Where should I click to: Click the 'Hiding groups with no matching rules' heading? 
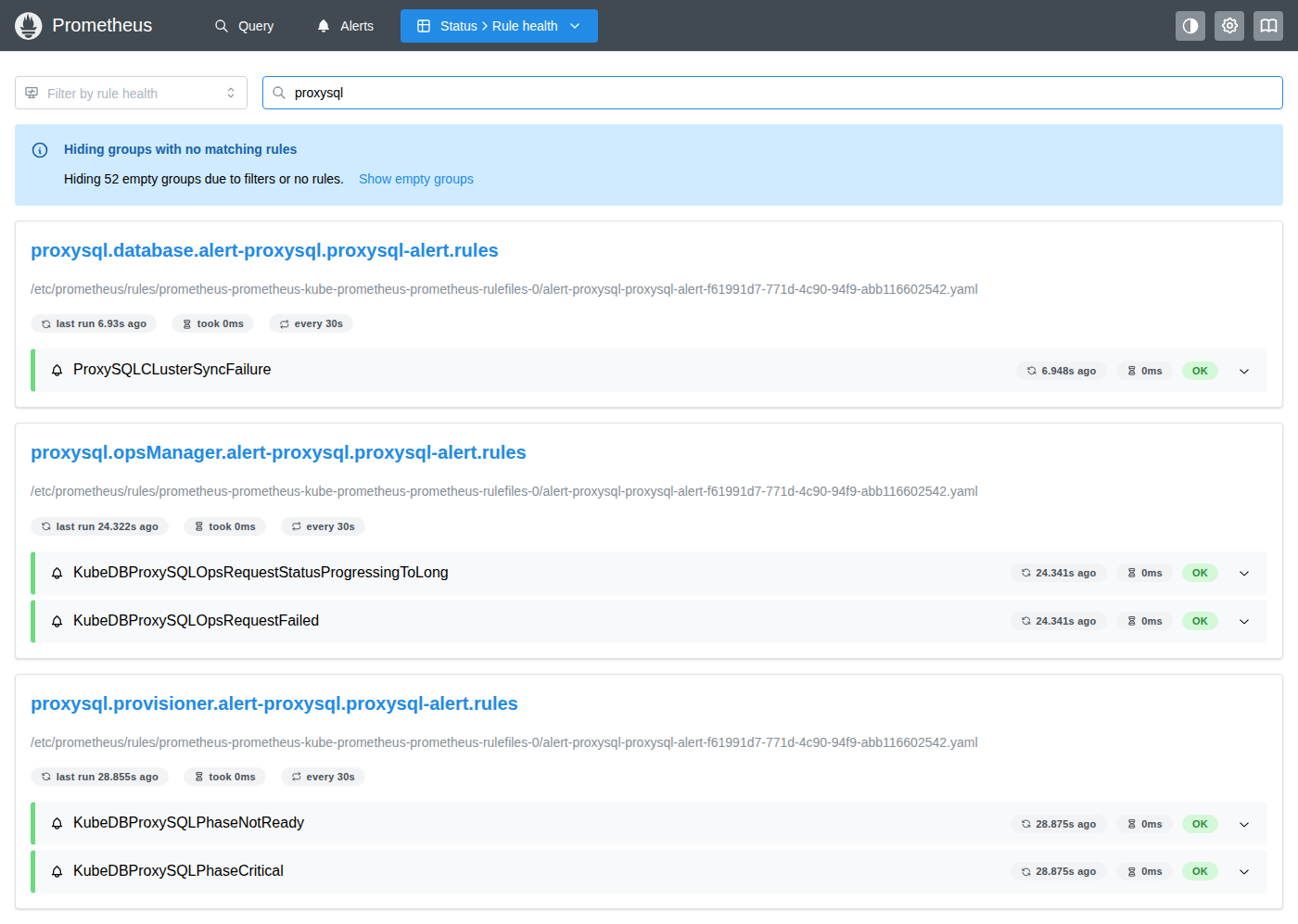[181, 149]
